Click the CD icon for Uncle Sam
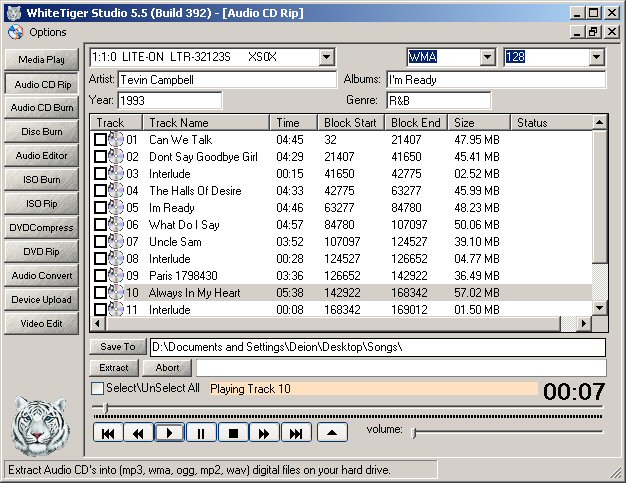 tap(116, 242)
